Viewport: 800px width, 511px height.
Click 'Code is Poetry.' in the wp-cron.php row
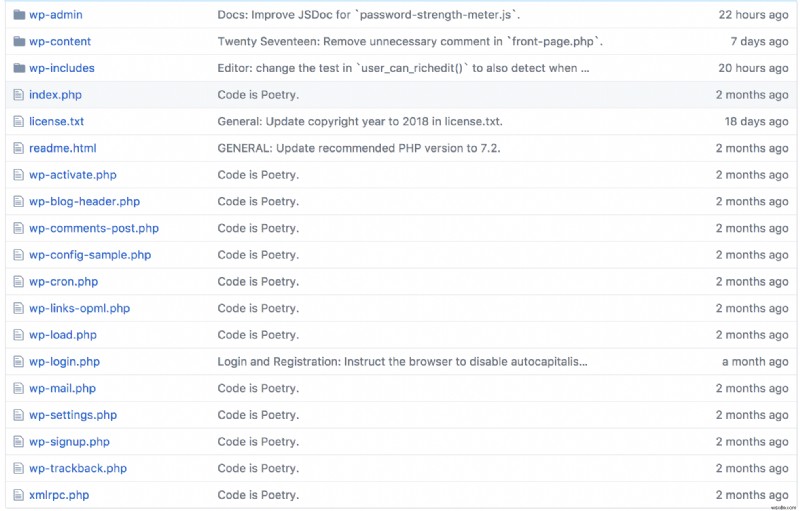click(x=258, y=282)
